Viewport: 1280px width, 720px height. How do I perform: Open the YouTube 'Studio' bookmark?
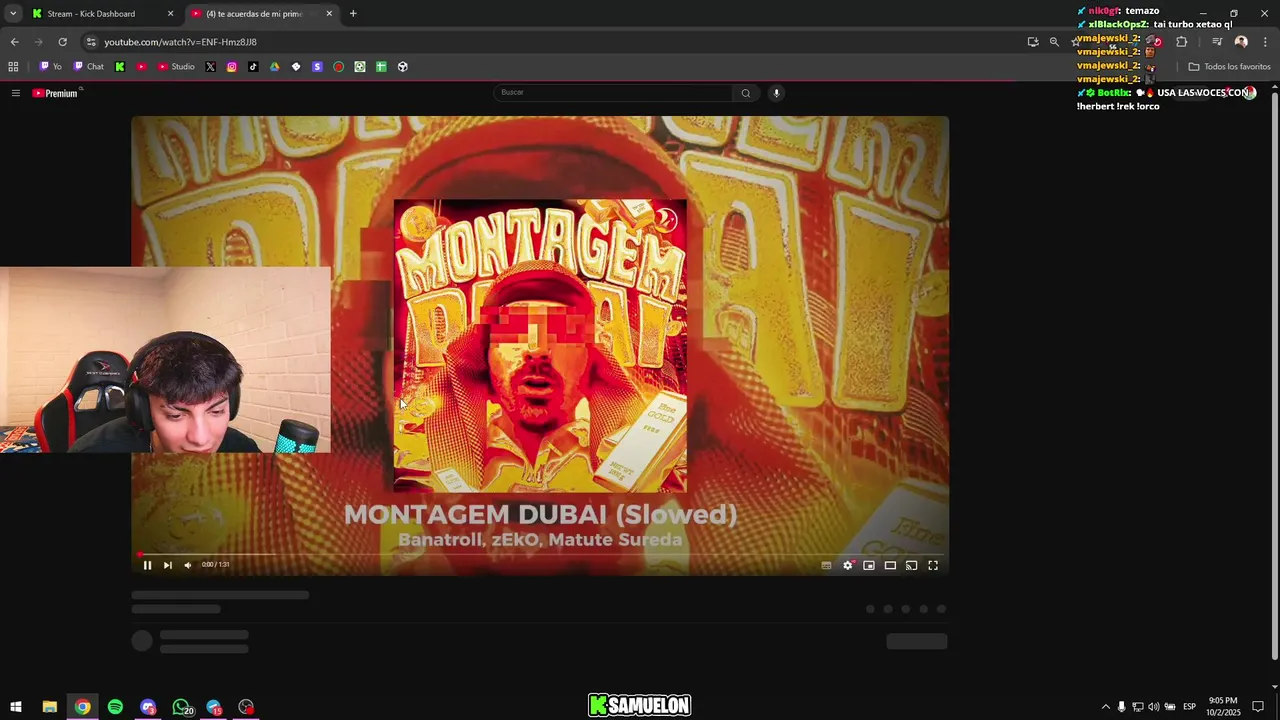176,67
